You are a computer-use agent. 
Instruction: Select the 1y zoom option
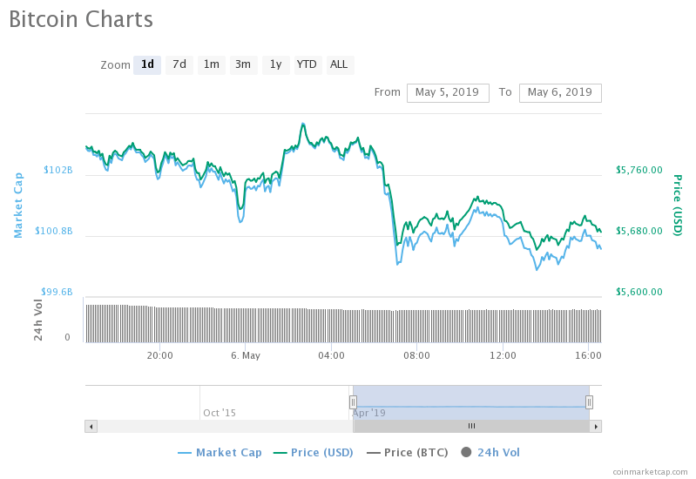[276, 65]
